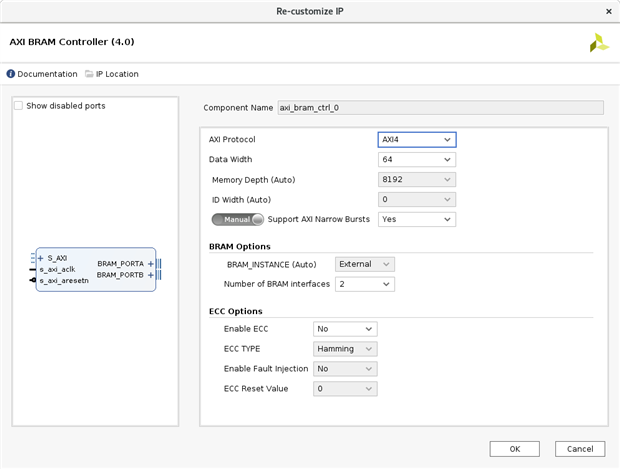Expand the BRAM_PORTB plus icon
This screenshot has width=620, height=469.
[150, 274]
